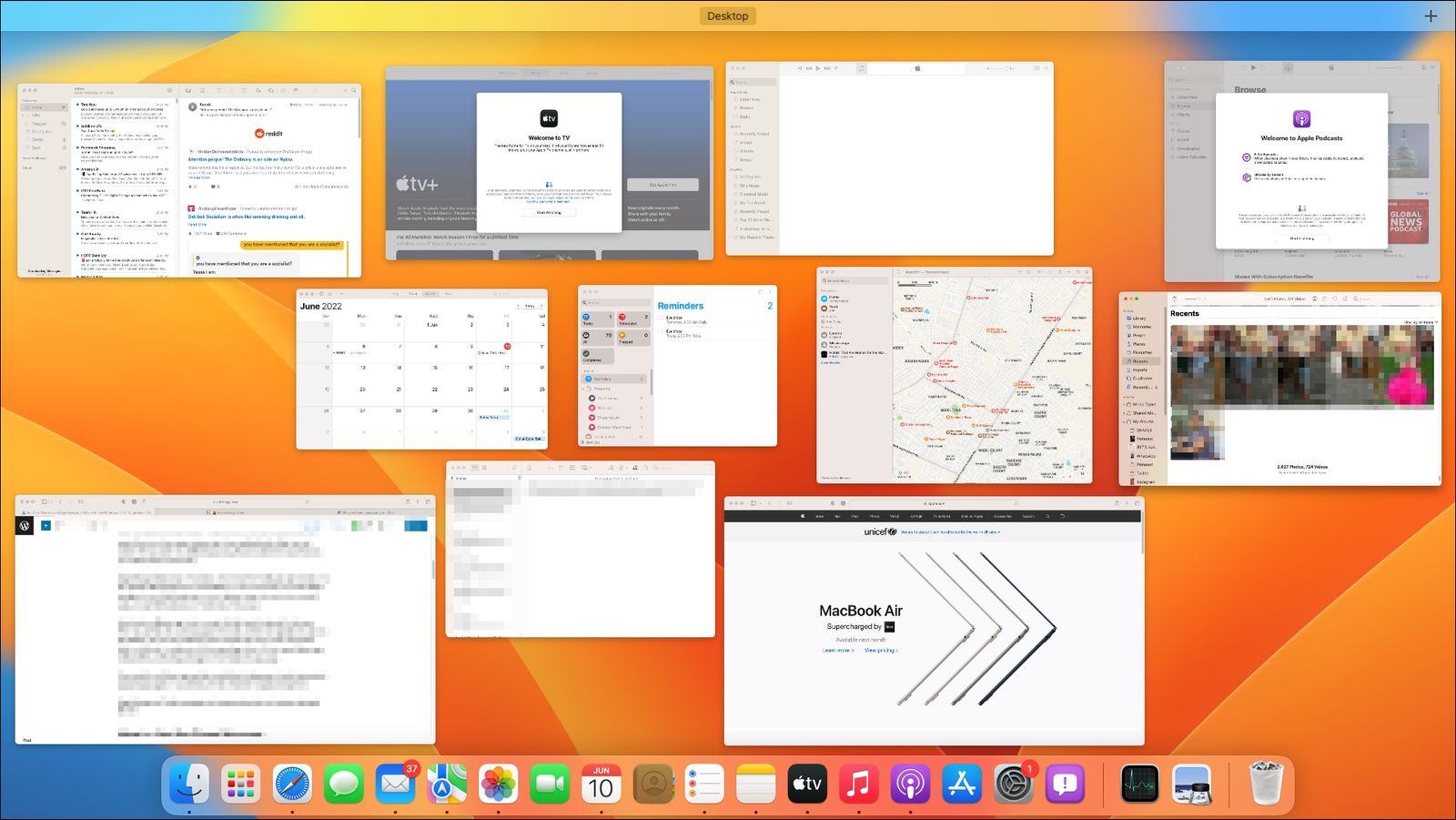Expand My Albums in the Photos sidebar

click(1123, 420)
